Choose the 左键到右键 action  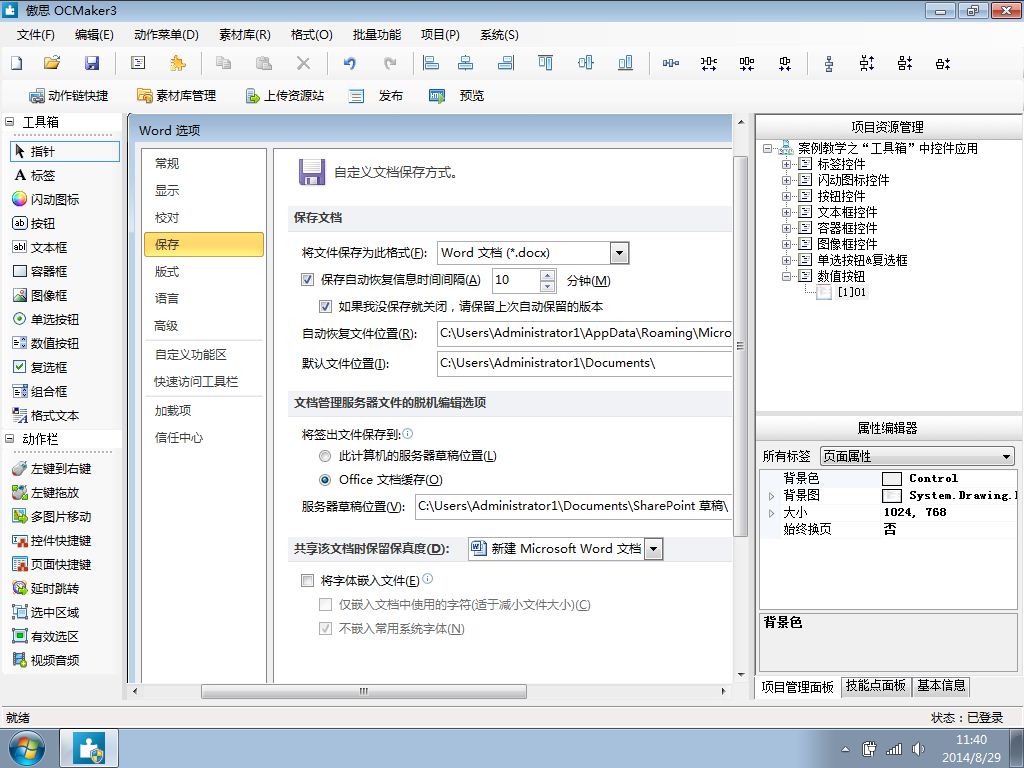point(52,469)
